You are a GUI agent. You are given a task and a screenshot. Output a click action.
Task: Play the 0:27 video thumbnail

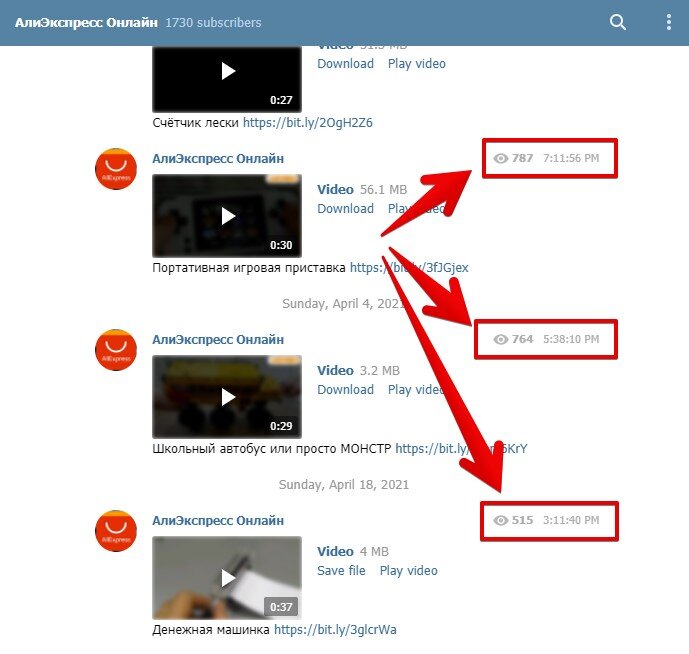click(227, 79)
